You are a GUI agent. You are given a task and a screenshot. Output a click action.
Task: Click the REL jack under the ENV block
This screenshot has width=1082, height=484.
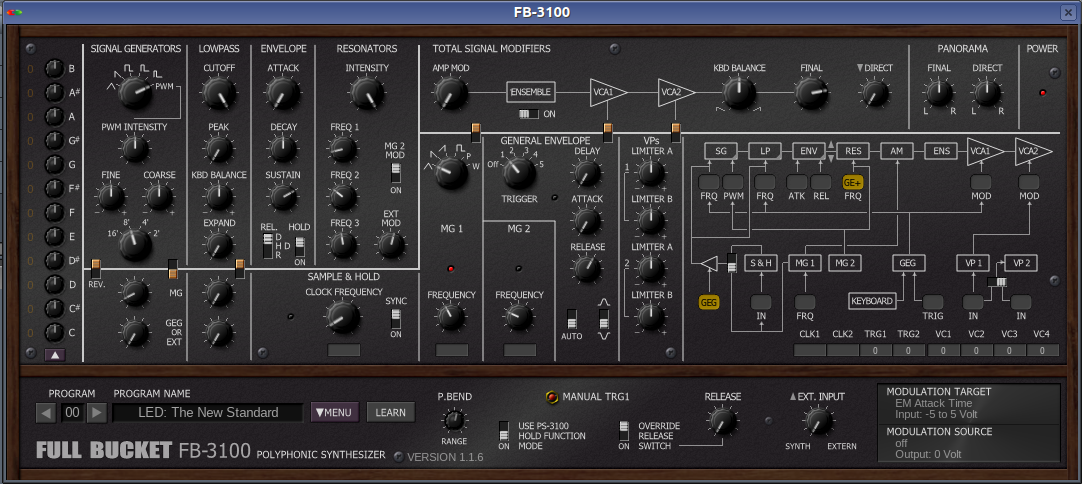[821, 182]
